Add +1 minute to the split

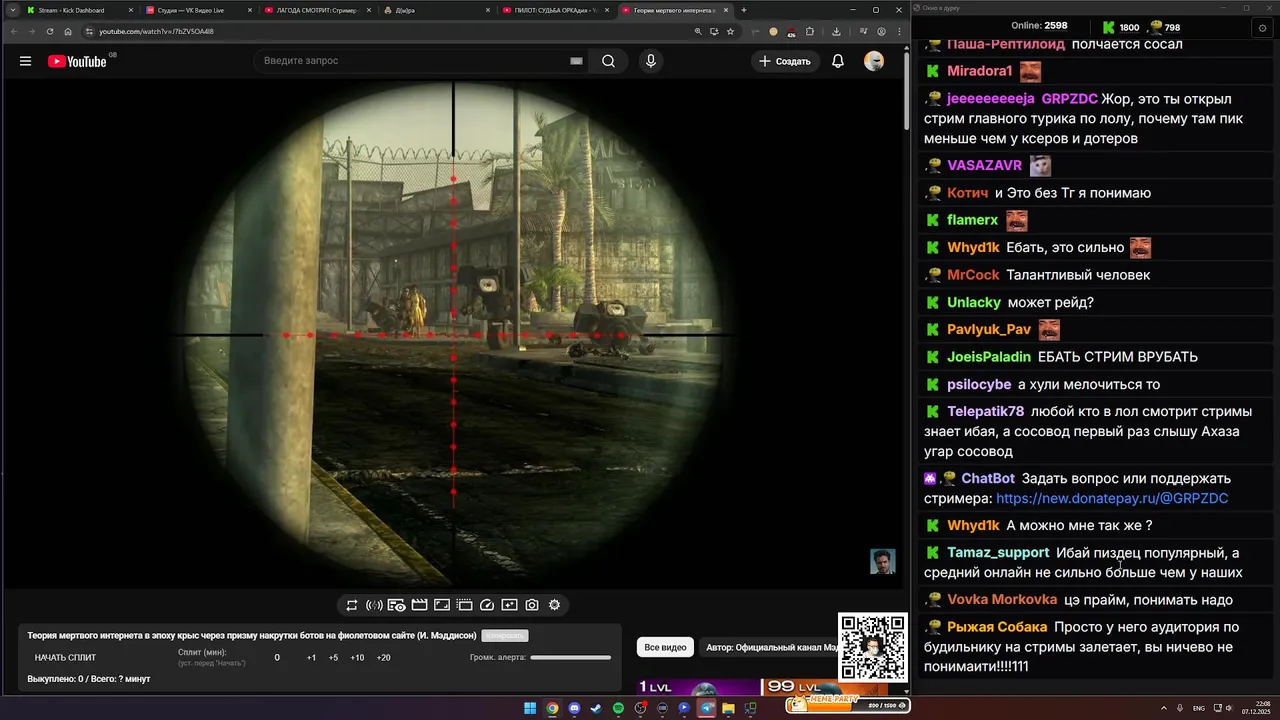(x=311, y=658)
